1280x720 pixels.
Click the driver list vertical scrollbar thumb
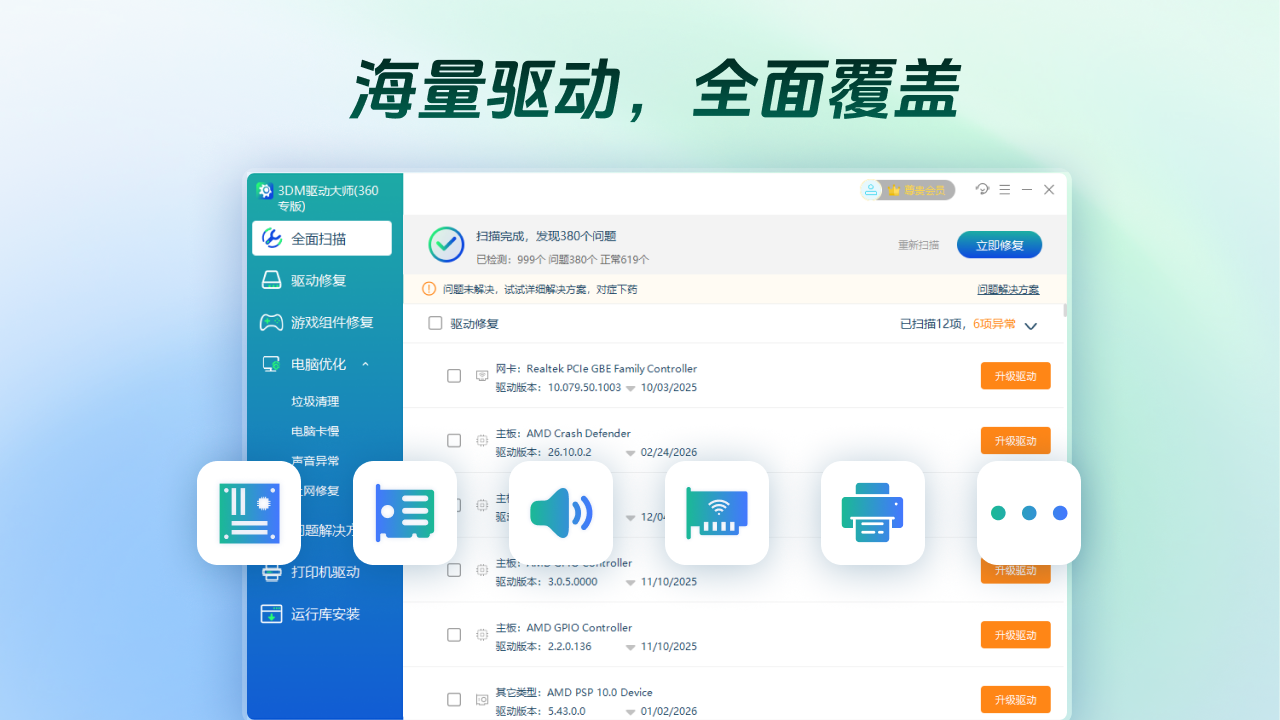tap(1065, 310)
